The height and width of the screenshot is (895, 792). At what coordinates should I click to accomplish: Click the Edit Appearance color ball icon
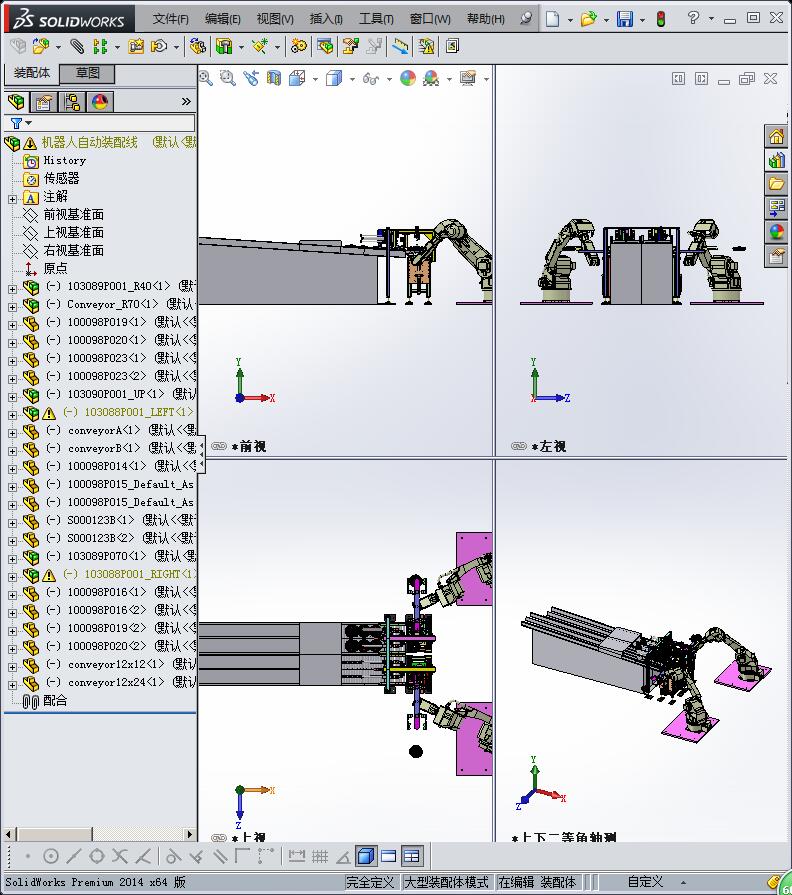pyautogui.click(x=408, y=78)
